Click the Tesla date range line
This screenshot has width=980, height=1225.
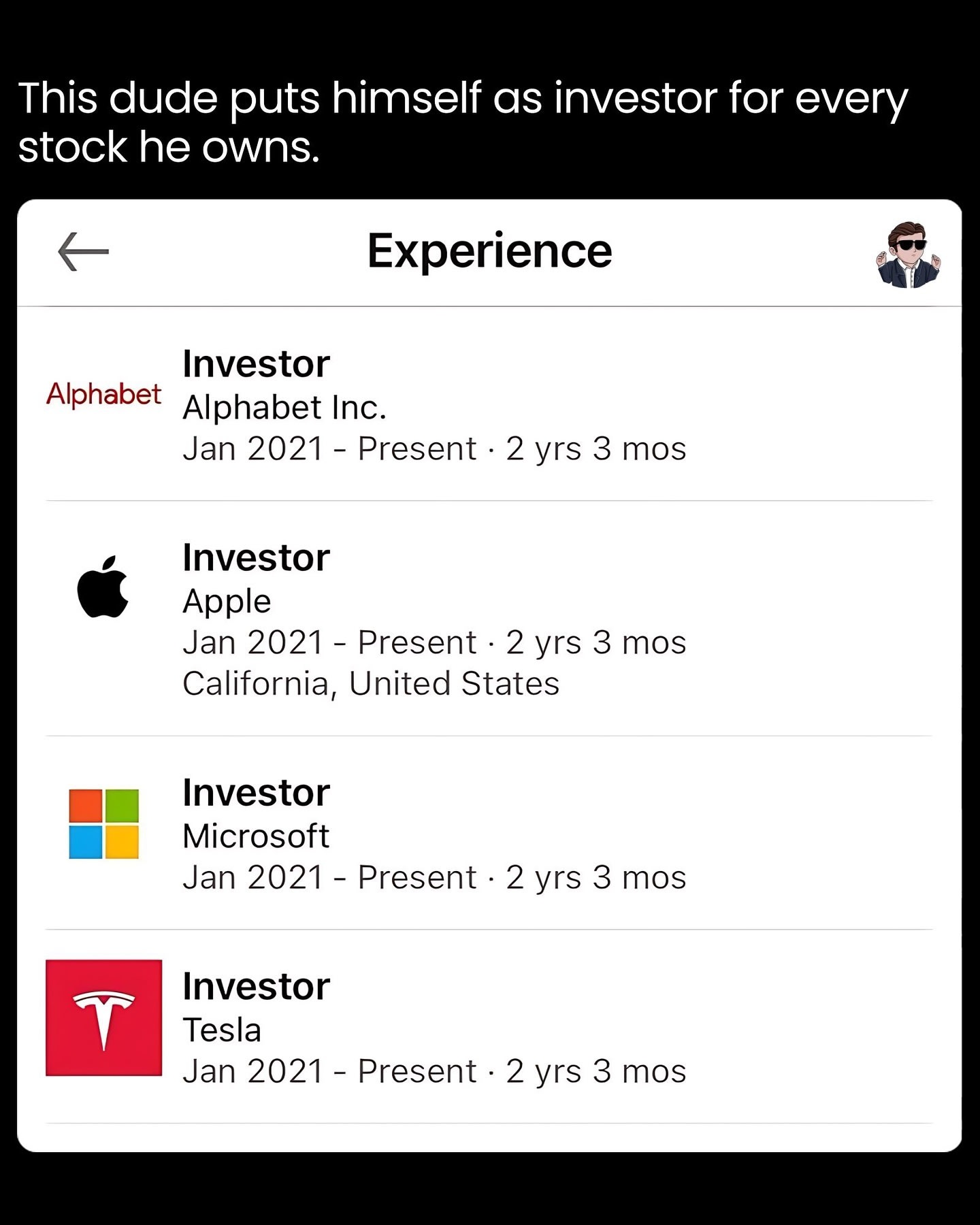[x=434, y=1072]
